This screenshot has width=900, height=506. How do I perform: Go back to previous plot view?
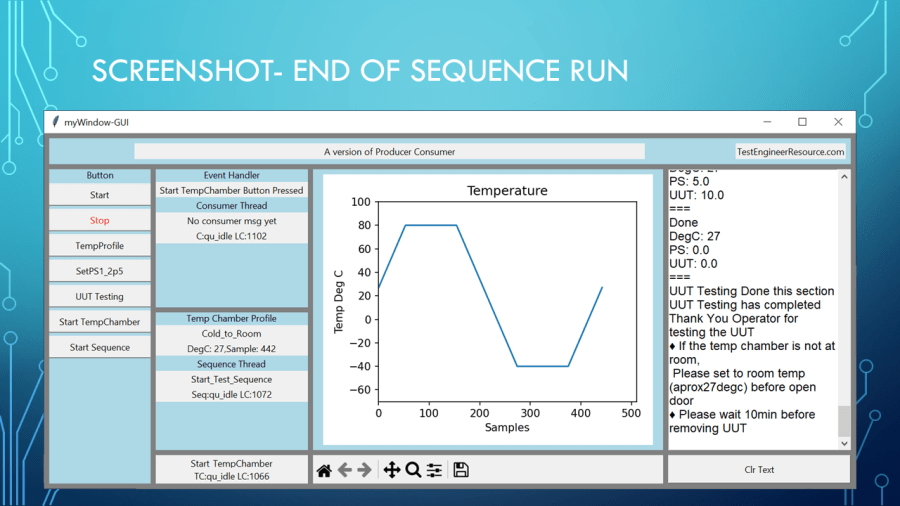pos(345,470)
